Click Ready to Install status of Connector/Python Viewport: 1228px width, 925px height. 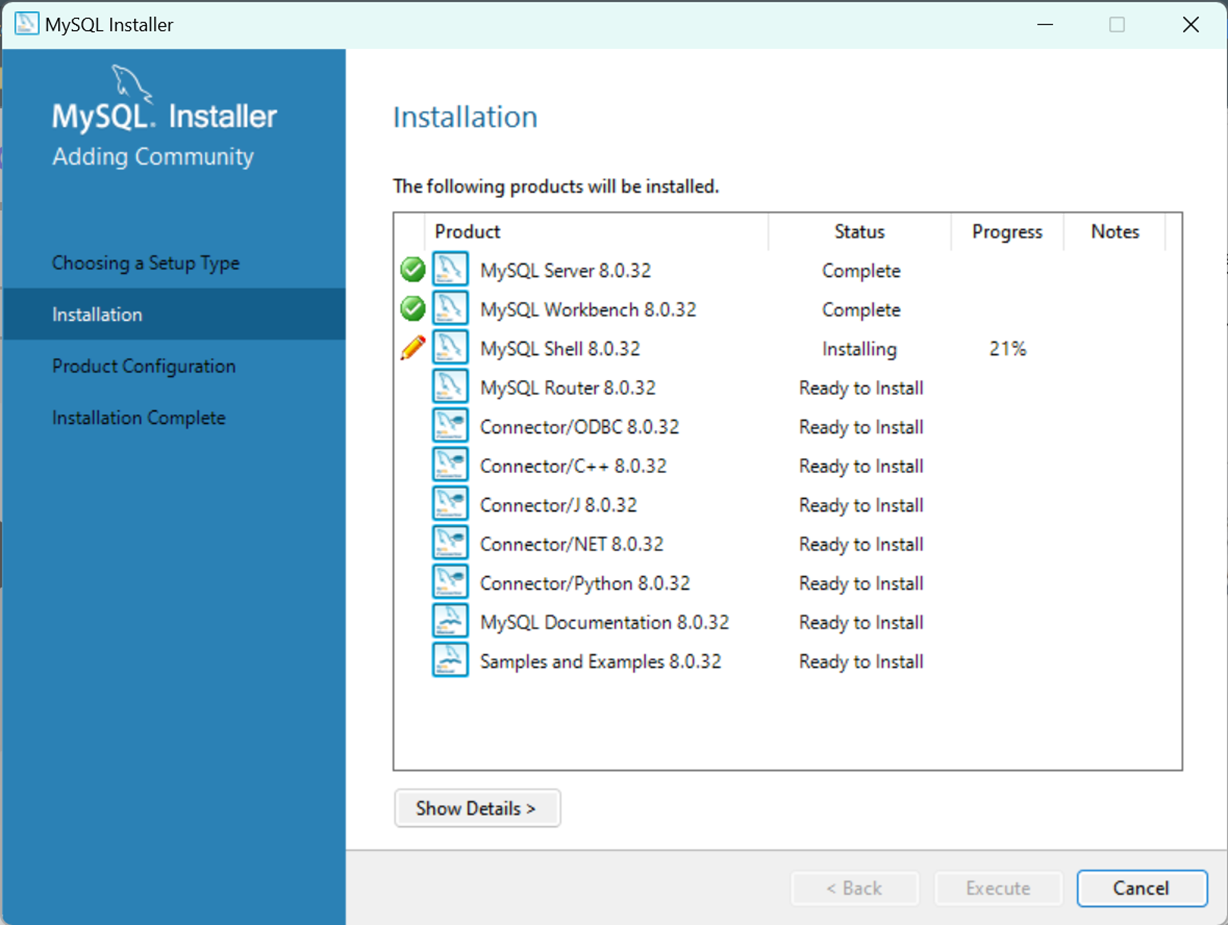[861, 583]
